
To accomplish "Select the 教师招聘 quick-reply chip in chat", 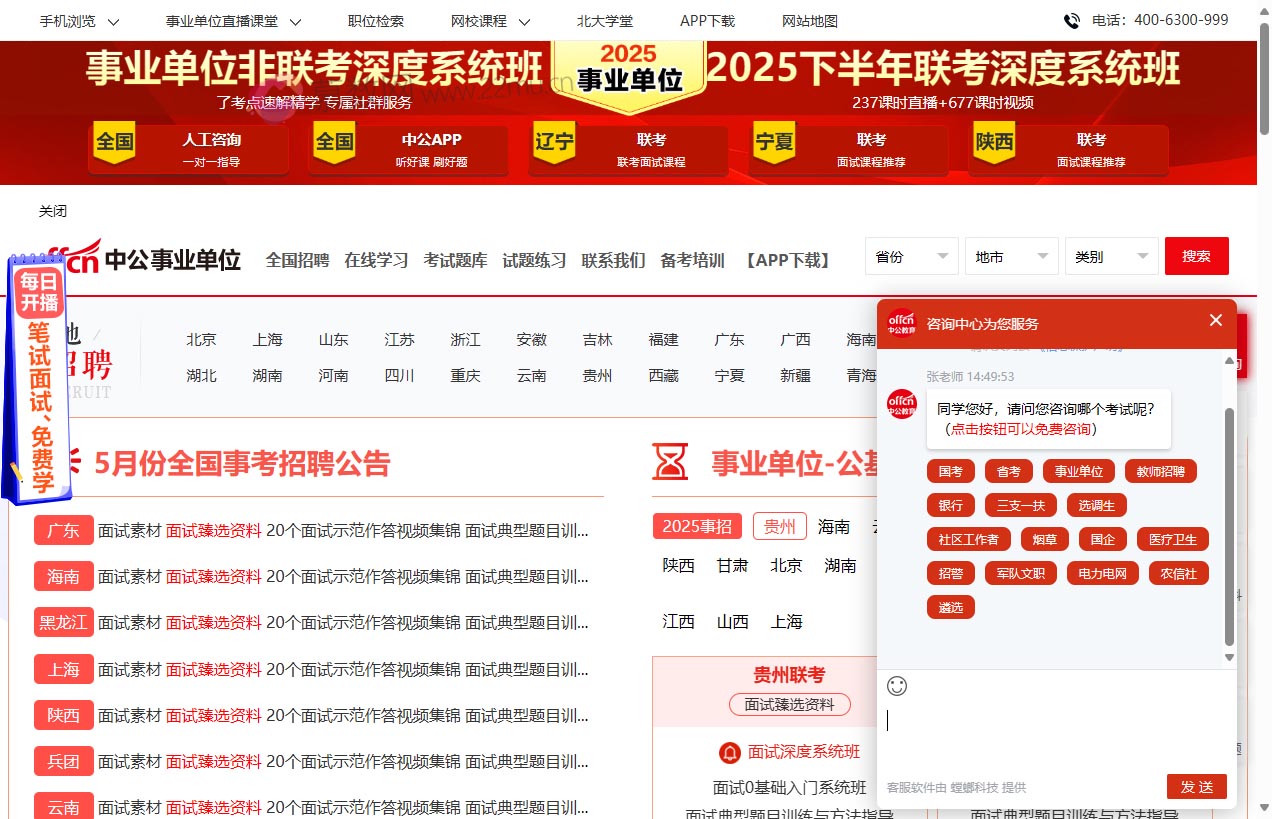I will coord(1160,471).
